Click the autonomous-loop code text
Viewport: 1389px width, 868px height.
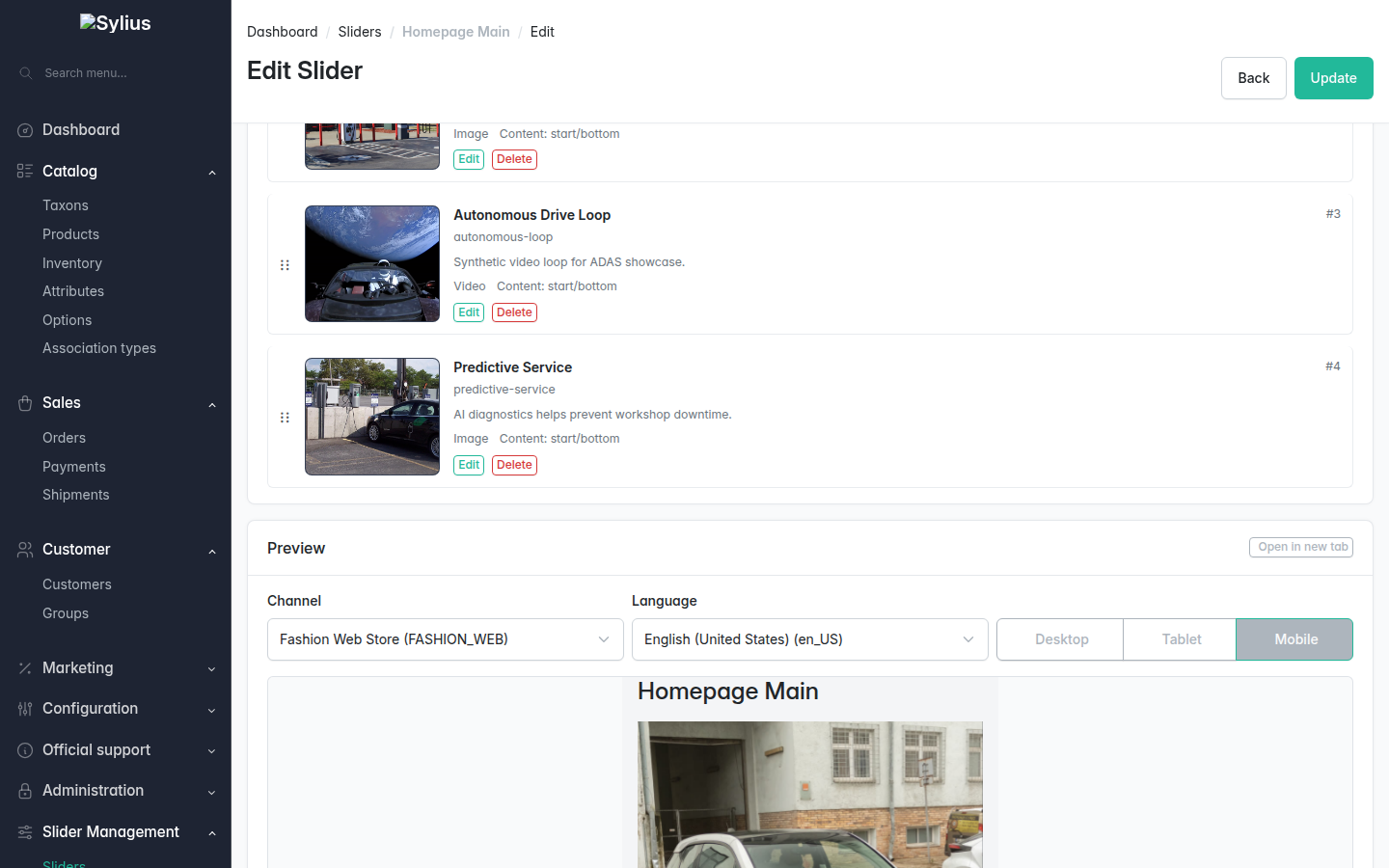tap(504, 237)
